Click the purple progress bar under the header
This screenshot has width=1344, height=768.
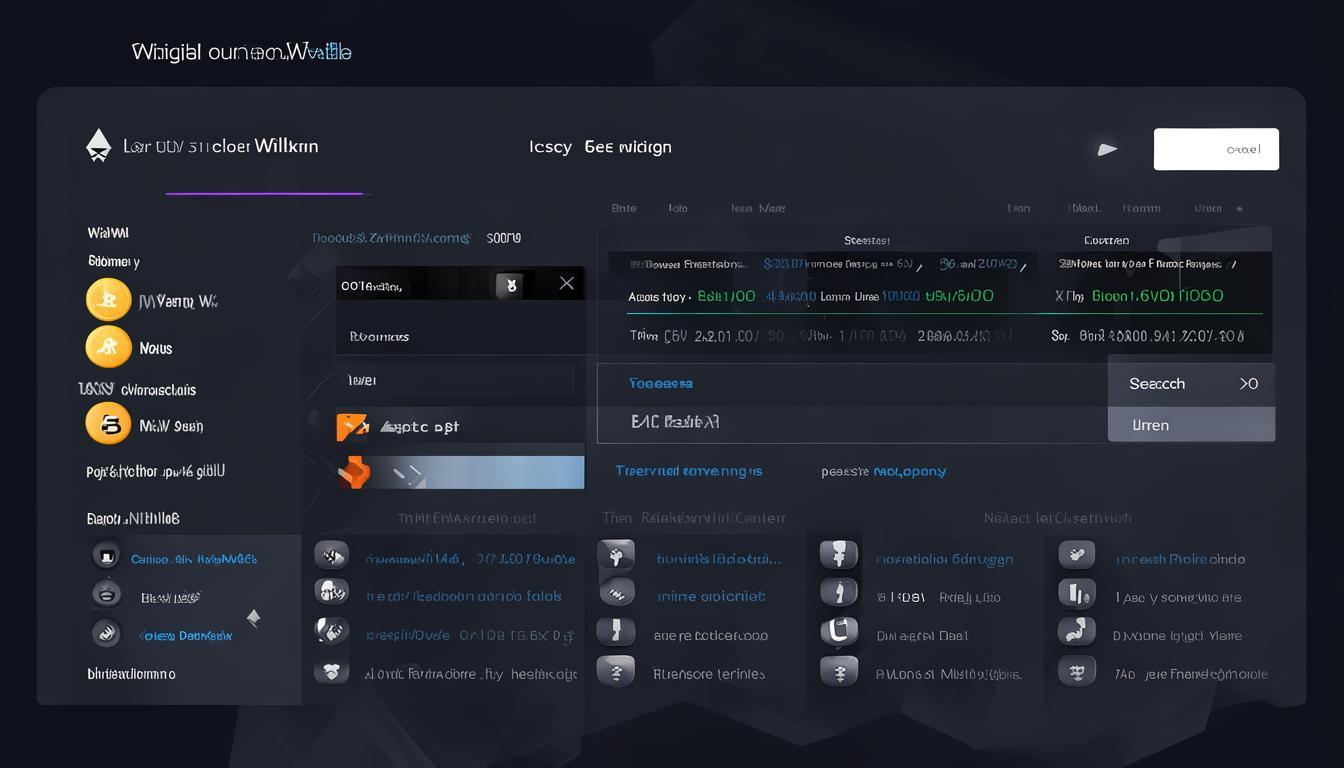click(x=264, y=193)
